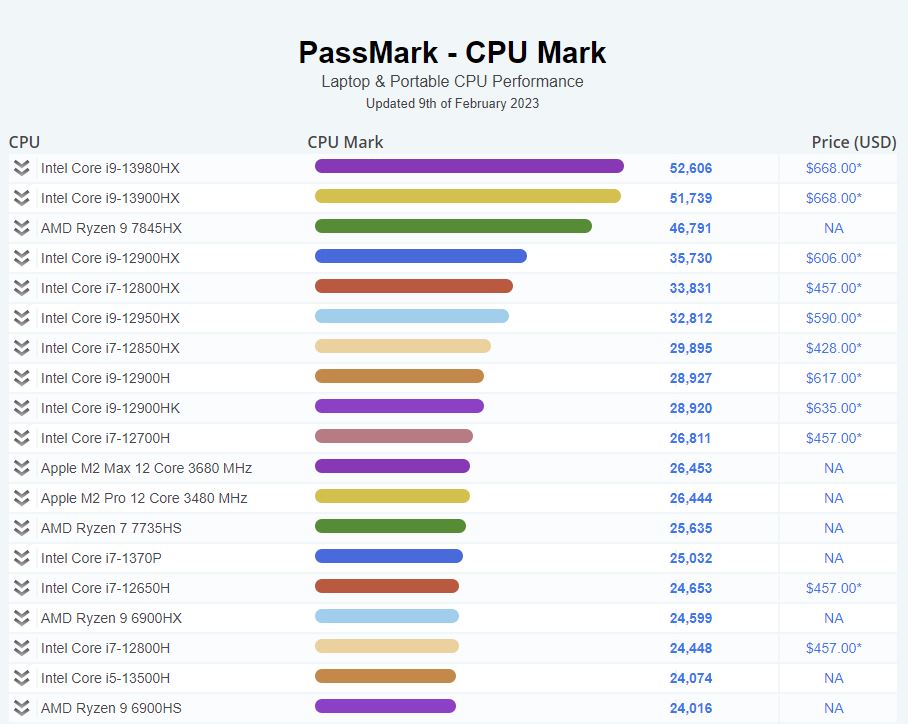This screenshot has width=908, height=724.
Task: Open Apple M2 Pro 12 Core link
Action: click(144, 498)
